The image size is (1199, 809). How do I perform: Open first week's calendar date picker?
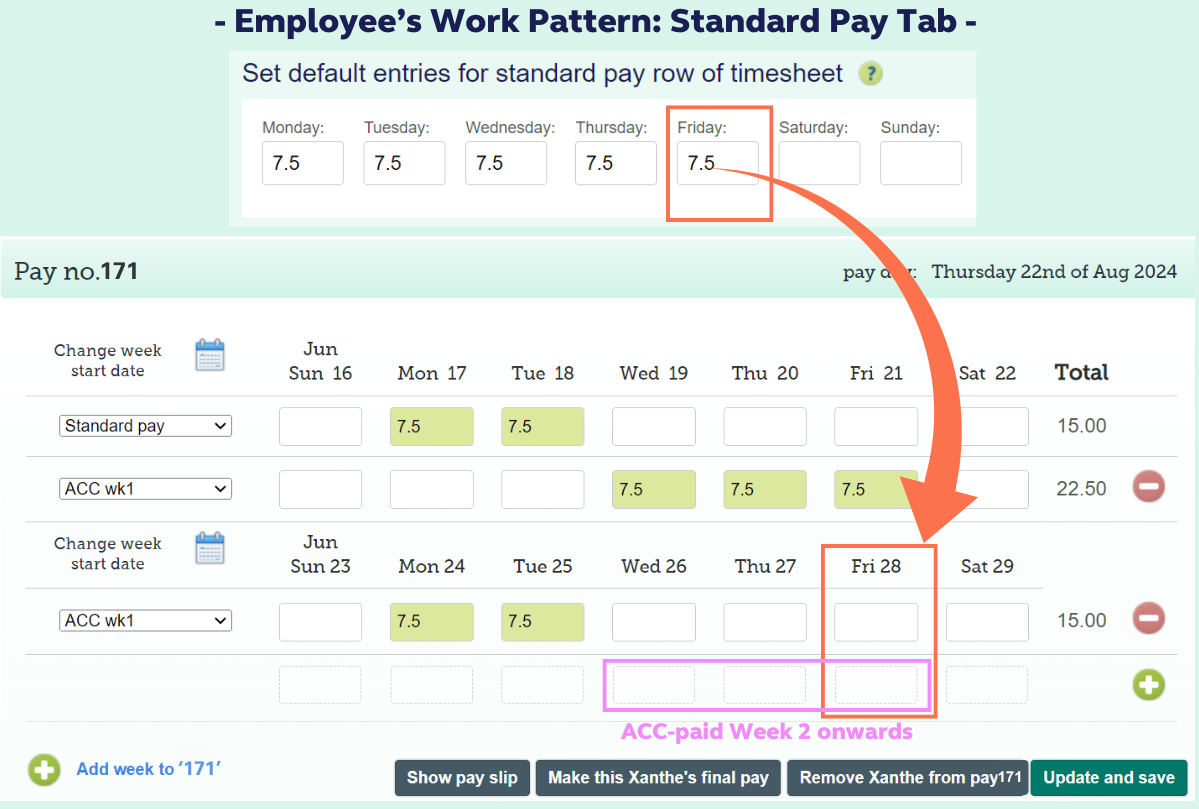210,356
